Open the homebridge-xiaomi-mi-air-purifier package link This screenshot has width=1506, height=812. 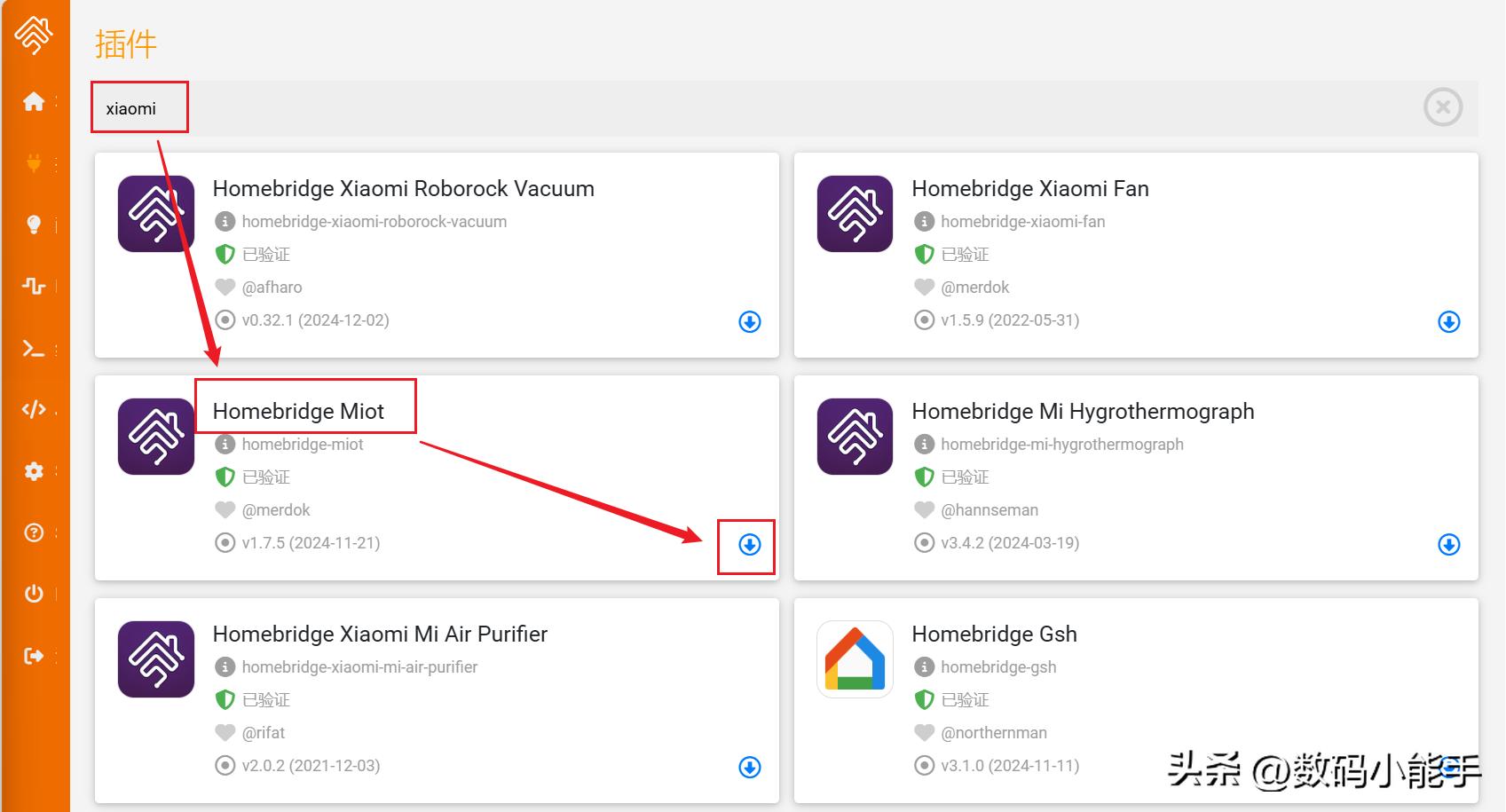pyautogui.click(x=359, y=667)
